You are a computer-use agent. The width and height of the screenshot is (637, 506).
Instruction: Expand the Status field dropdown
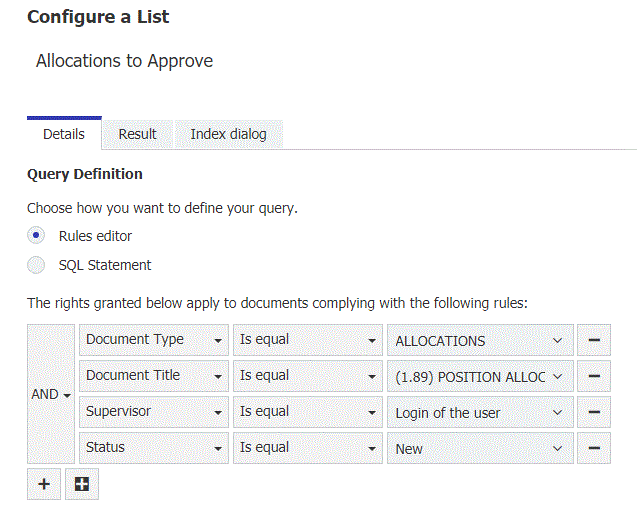click(x=154, y=448)
